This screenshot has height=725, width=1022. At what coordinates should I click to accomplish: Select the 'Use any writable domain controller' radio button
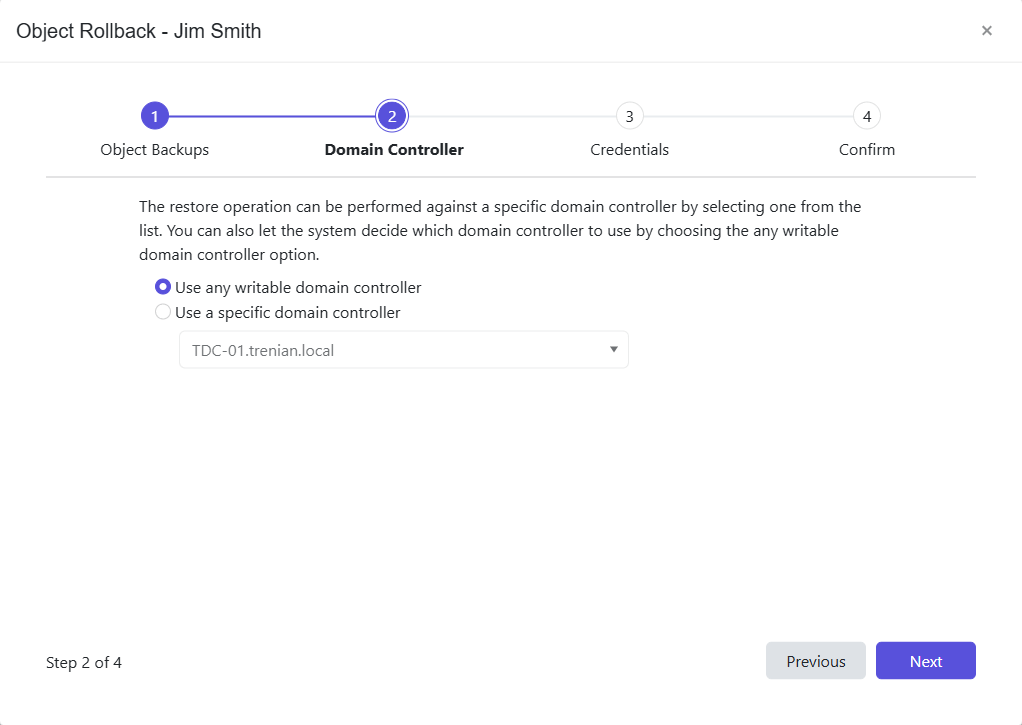[162, 287]
